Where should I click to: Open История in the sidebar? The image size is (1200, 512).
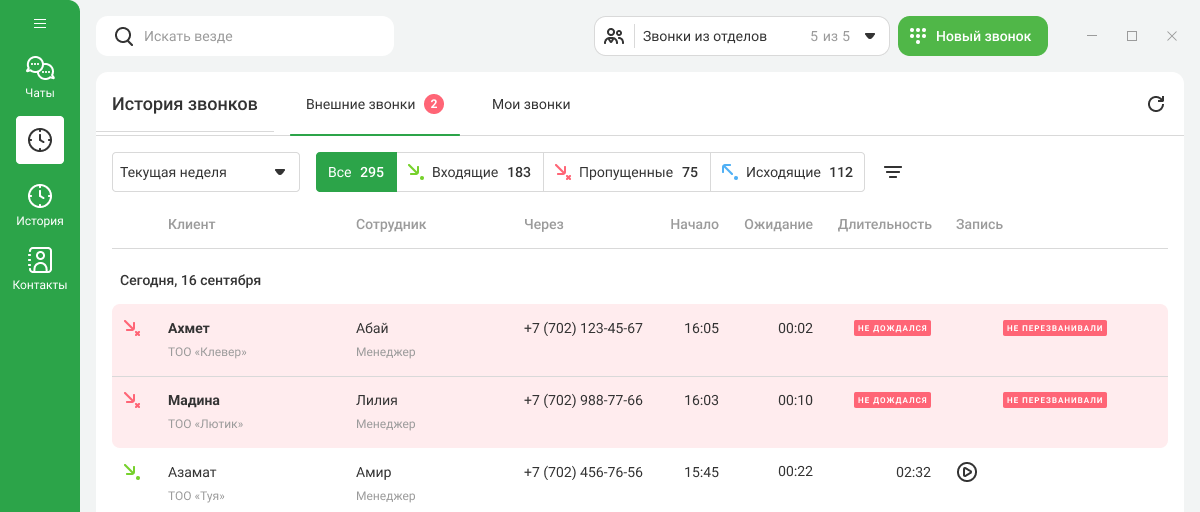coord(40,205)
